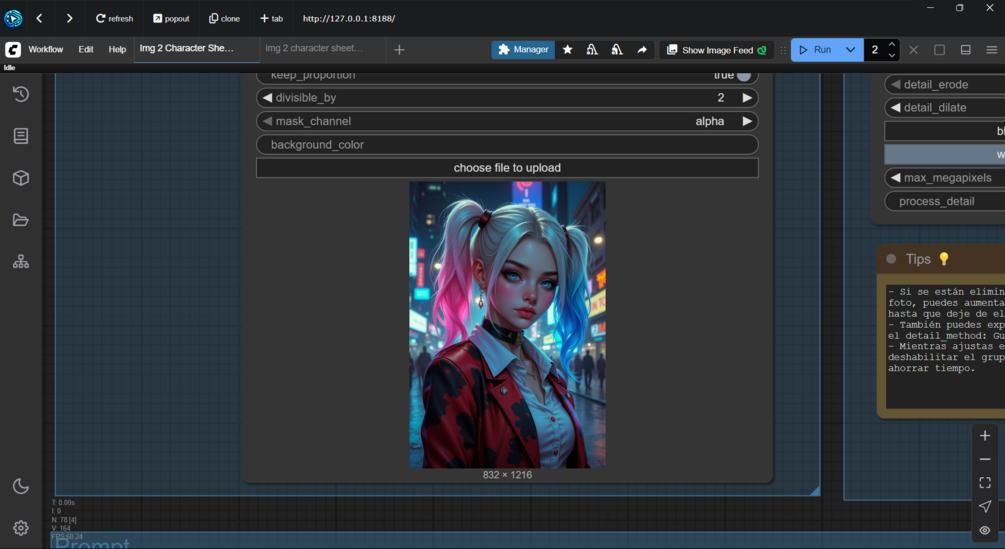Click the ComfyUI logo icon

pyautogui.click(x=13, y=49)
